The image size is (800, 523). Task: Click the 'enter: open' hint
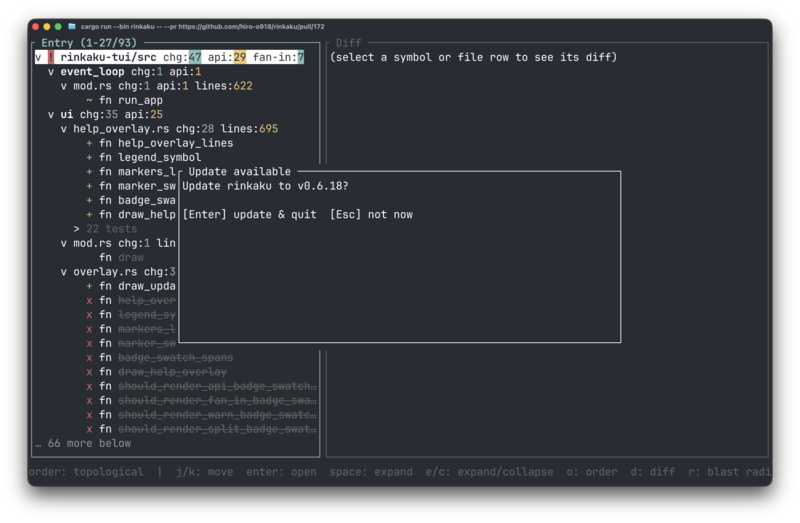(x=281, y=471)
